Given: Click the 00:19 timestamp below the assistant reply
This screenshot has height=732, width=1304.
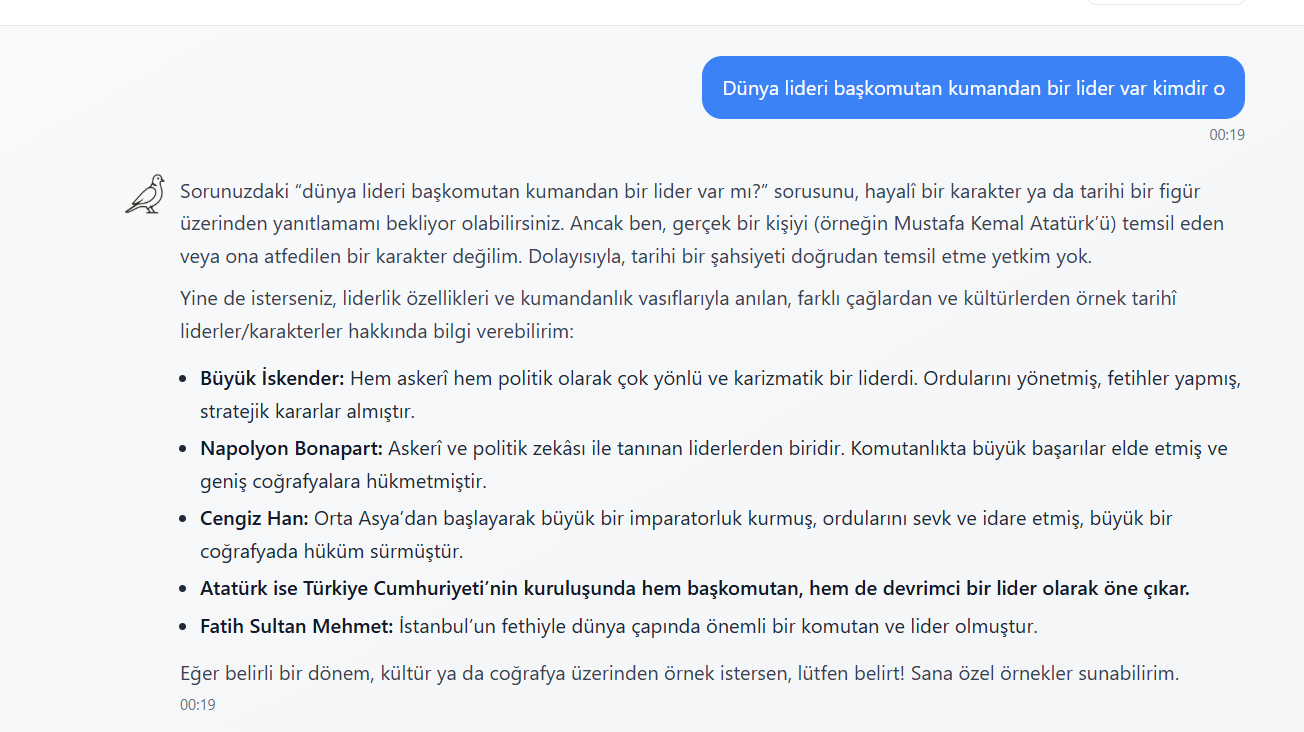Looking at the screenshot, I should click(x=198, y=705).
